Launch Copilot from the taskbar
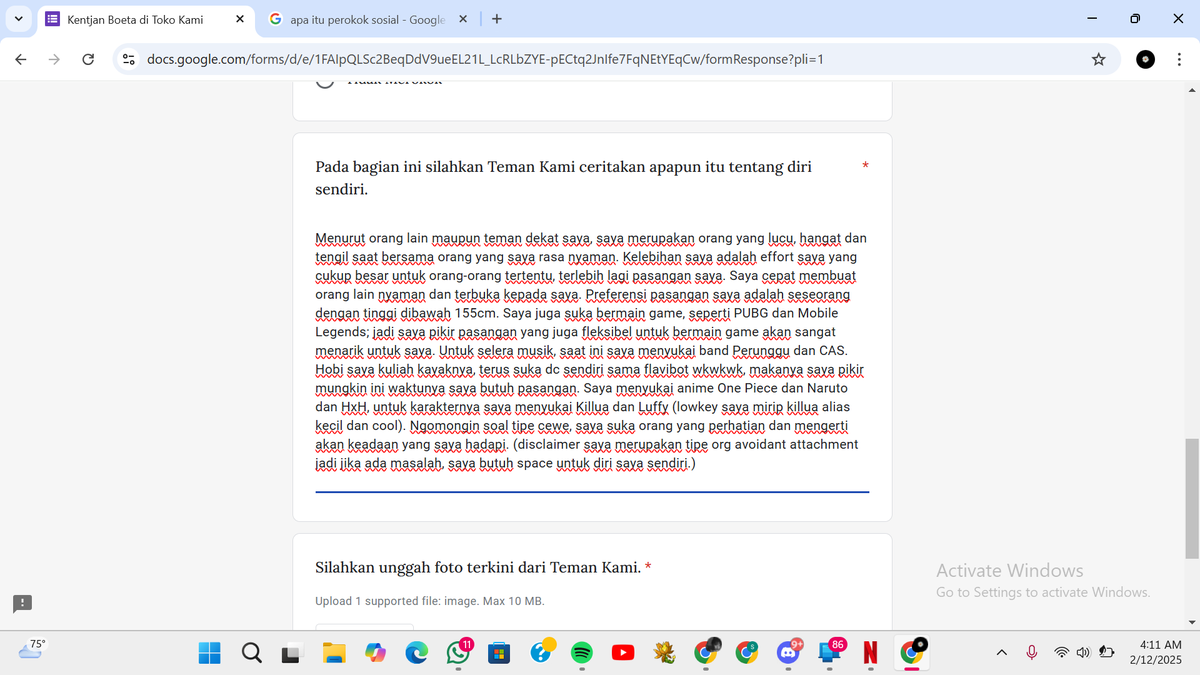The image size is (1200, 675). (374, 652)
